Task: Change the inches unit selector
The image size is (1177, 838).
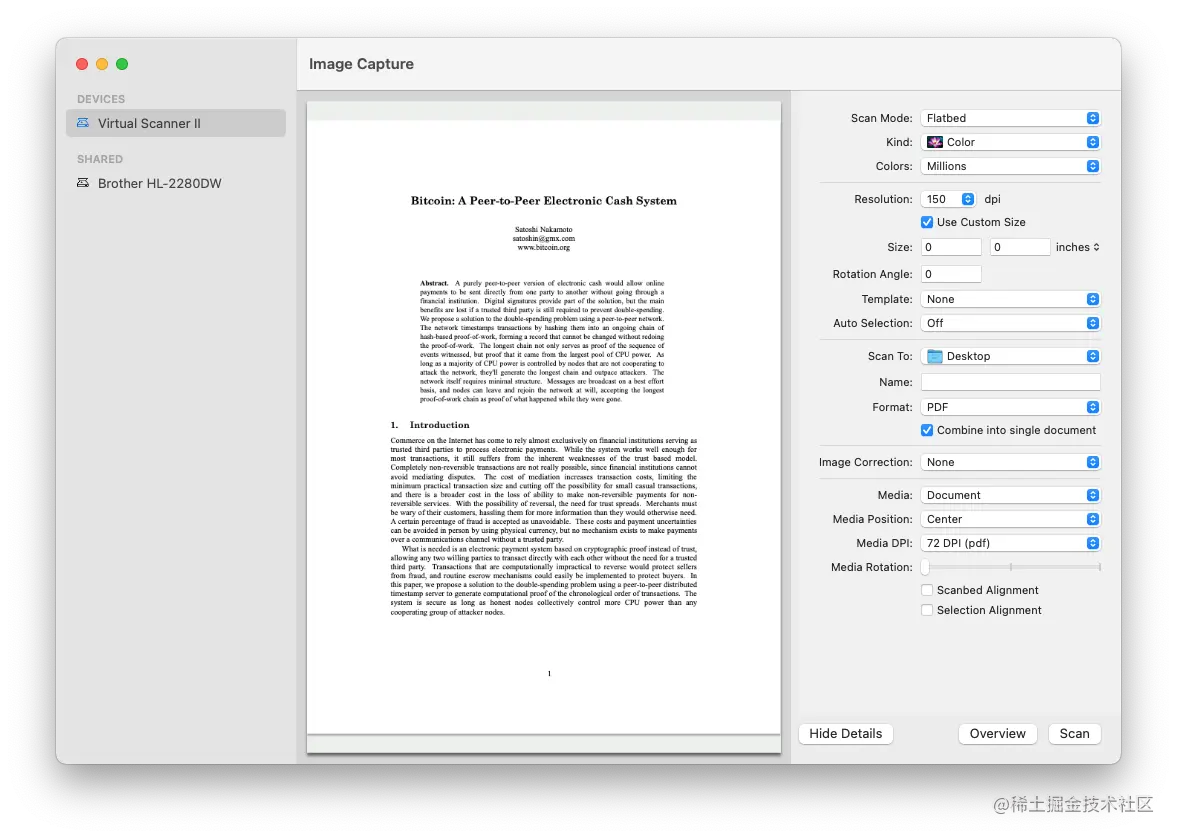Action: (x=1078, y=247)
